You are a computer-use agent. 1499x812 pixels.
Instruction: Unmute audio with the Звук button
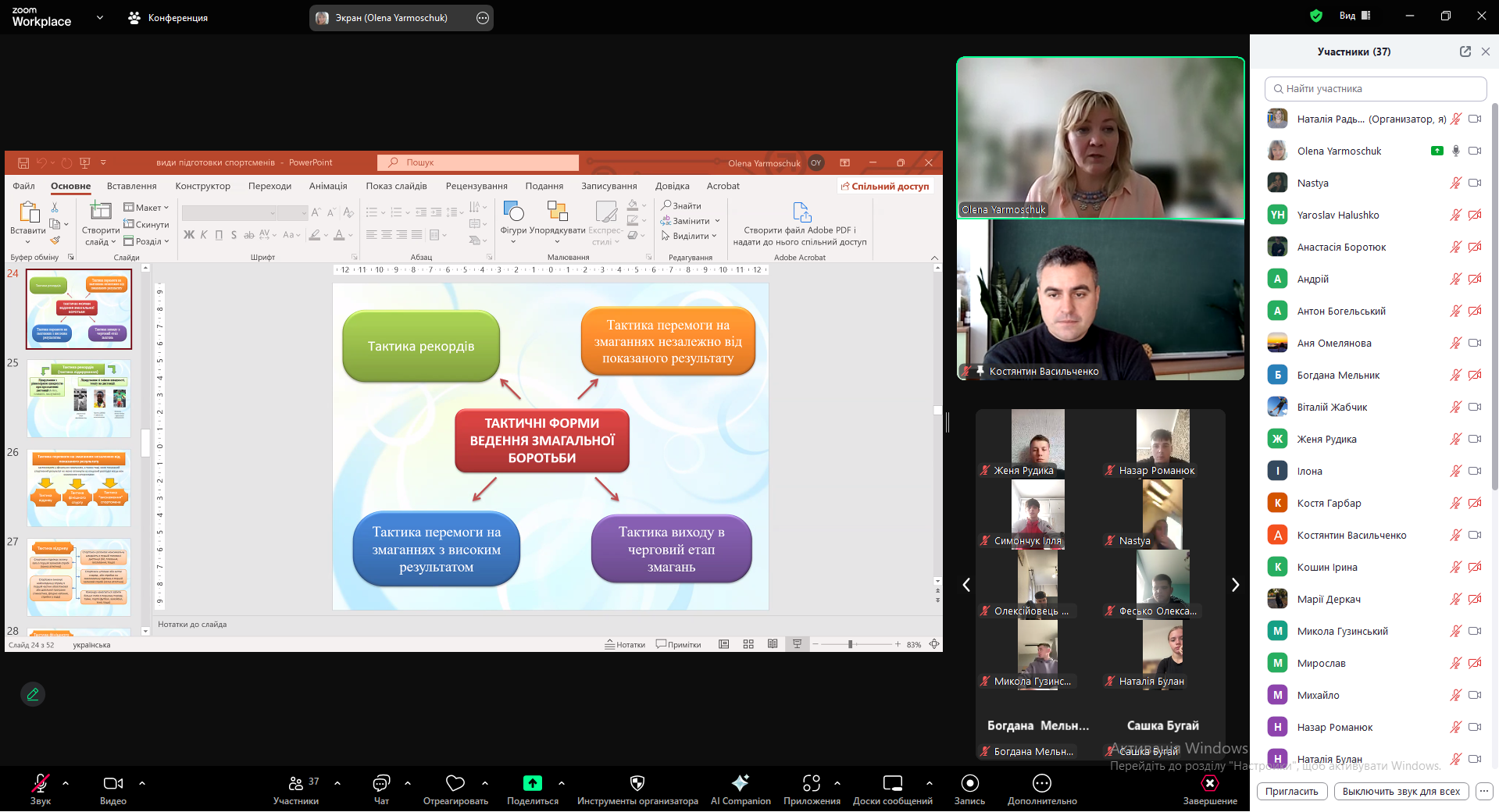[x=41, y=783]
